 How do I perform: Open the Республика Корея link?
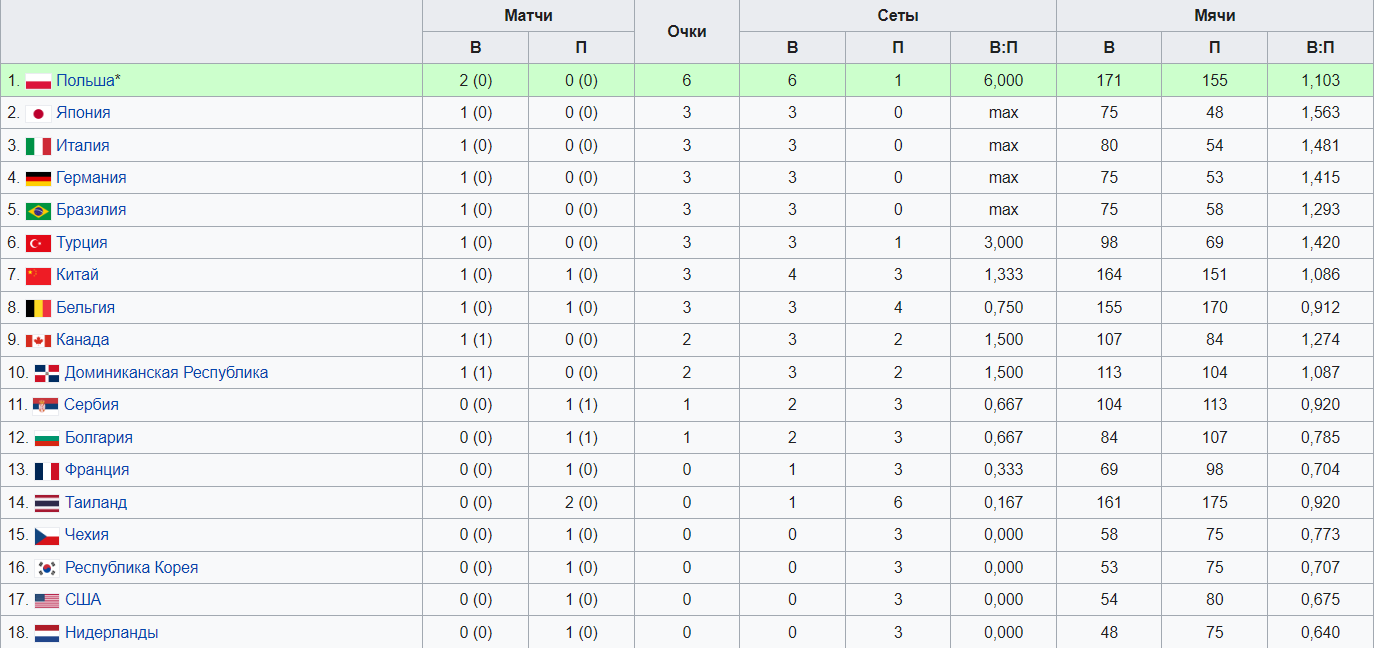[x=131, y=568]
